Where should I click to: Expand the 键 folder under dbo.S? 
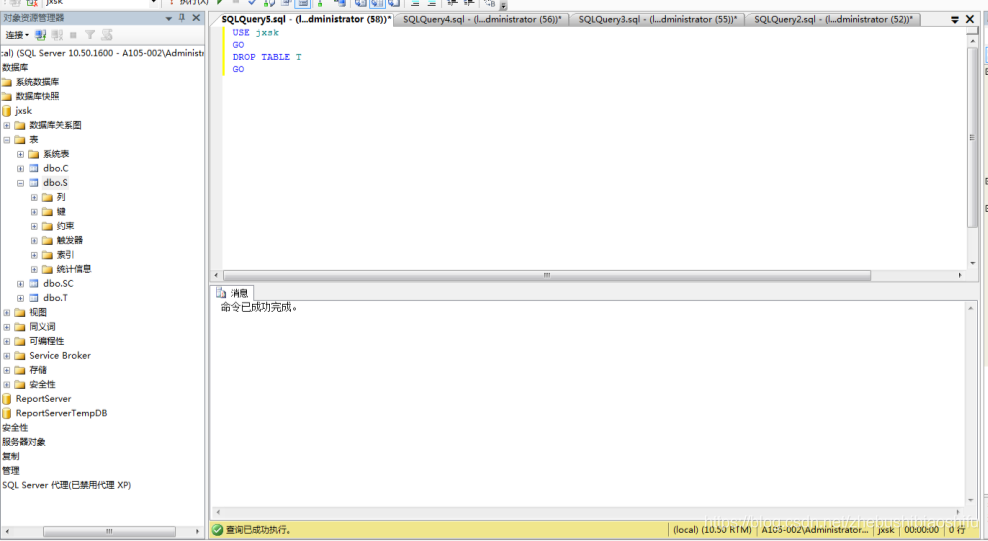pos(35,212)
